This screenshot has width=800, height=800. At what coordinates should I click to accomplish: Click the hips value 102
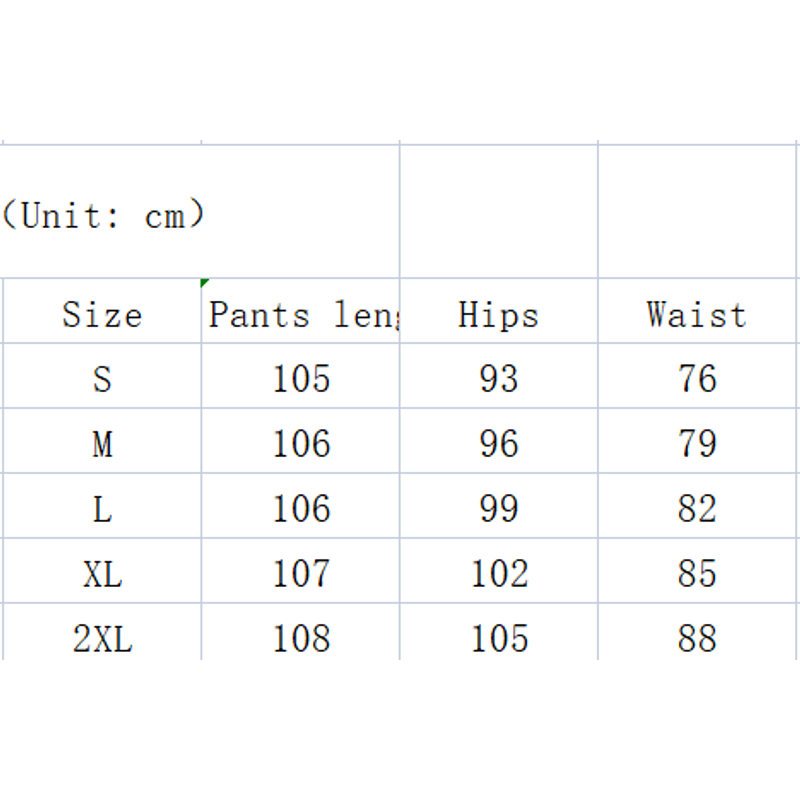498,574
